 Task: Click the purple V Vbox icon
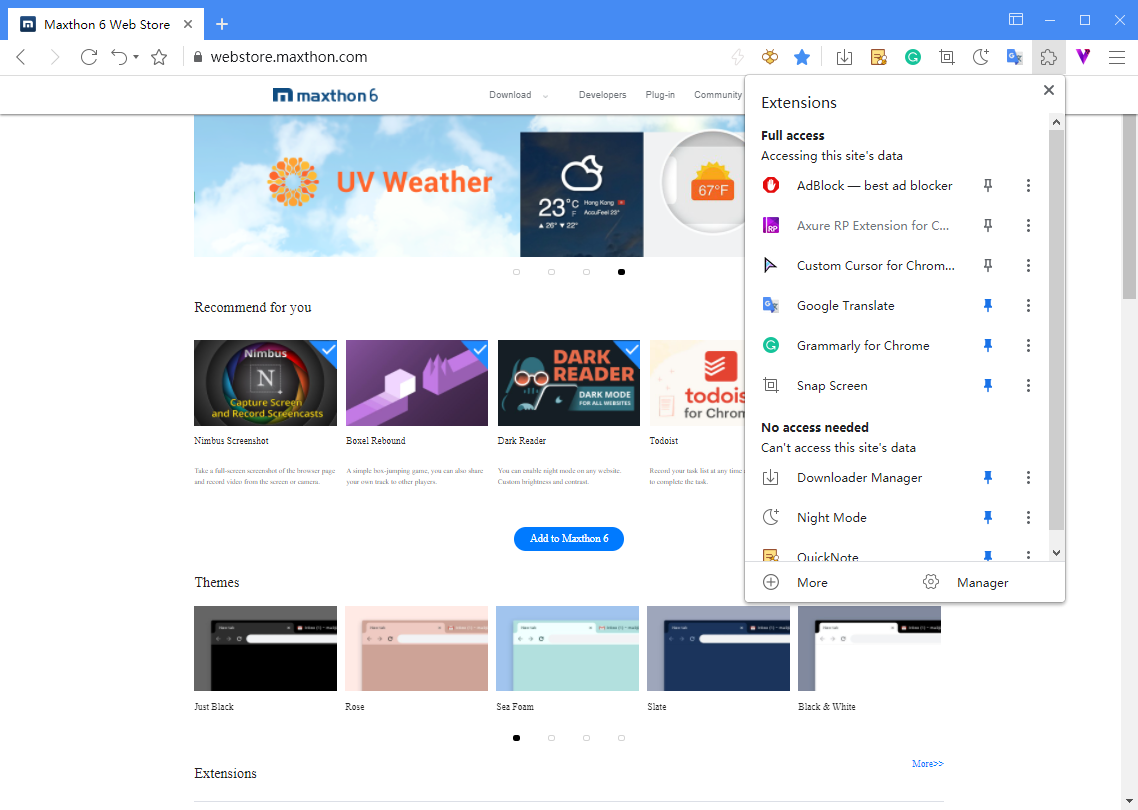click(x=1083, y=57)
